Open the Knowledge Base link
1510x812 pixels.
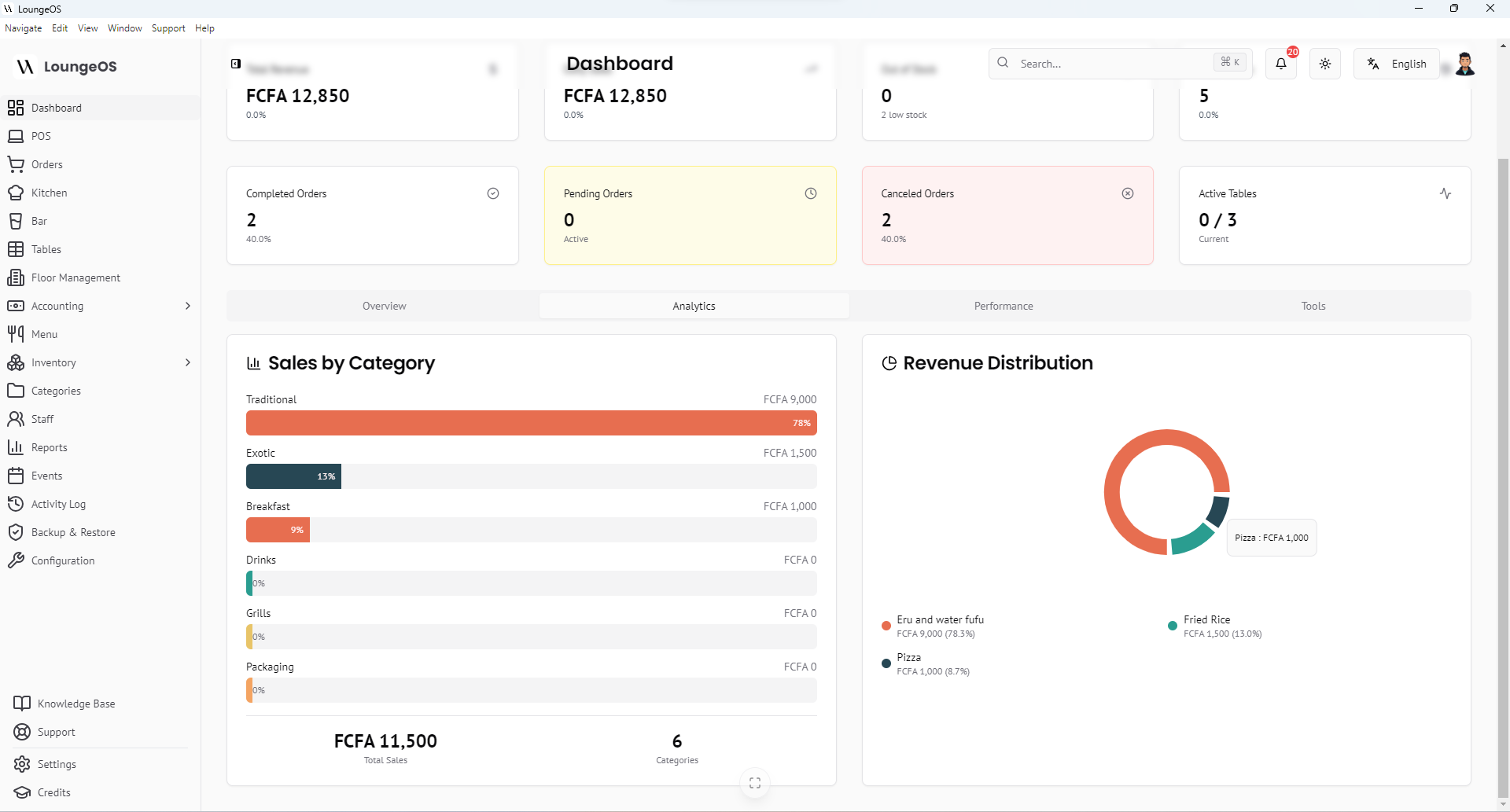75,704
